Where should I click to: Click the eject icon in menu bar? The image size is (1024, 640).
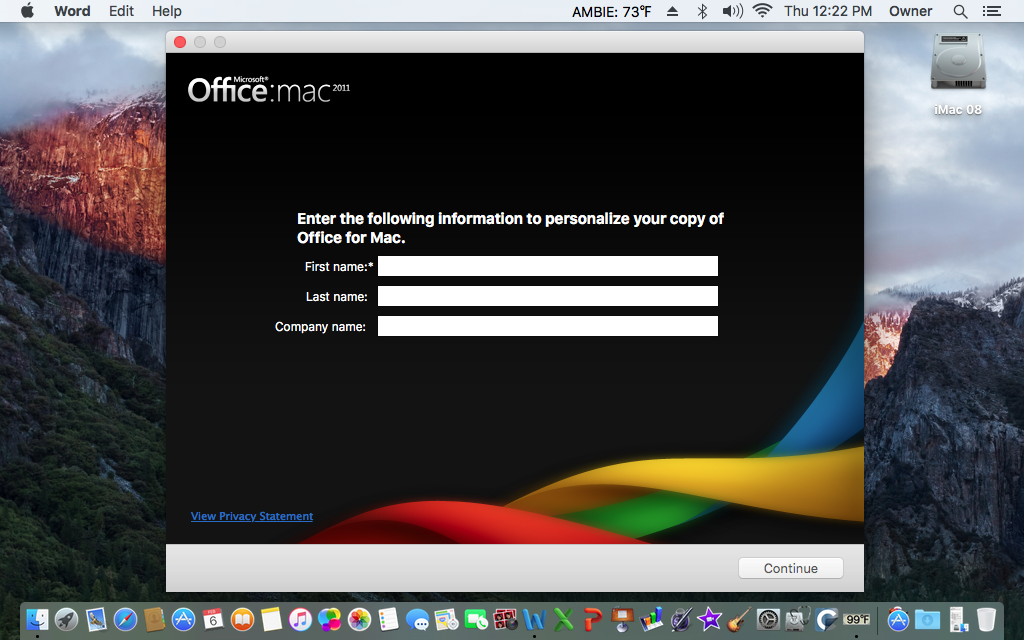point(672,11)
